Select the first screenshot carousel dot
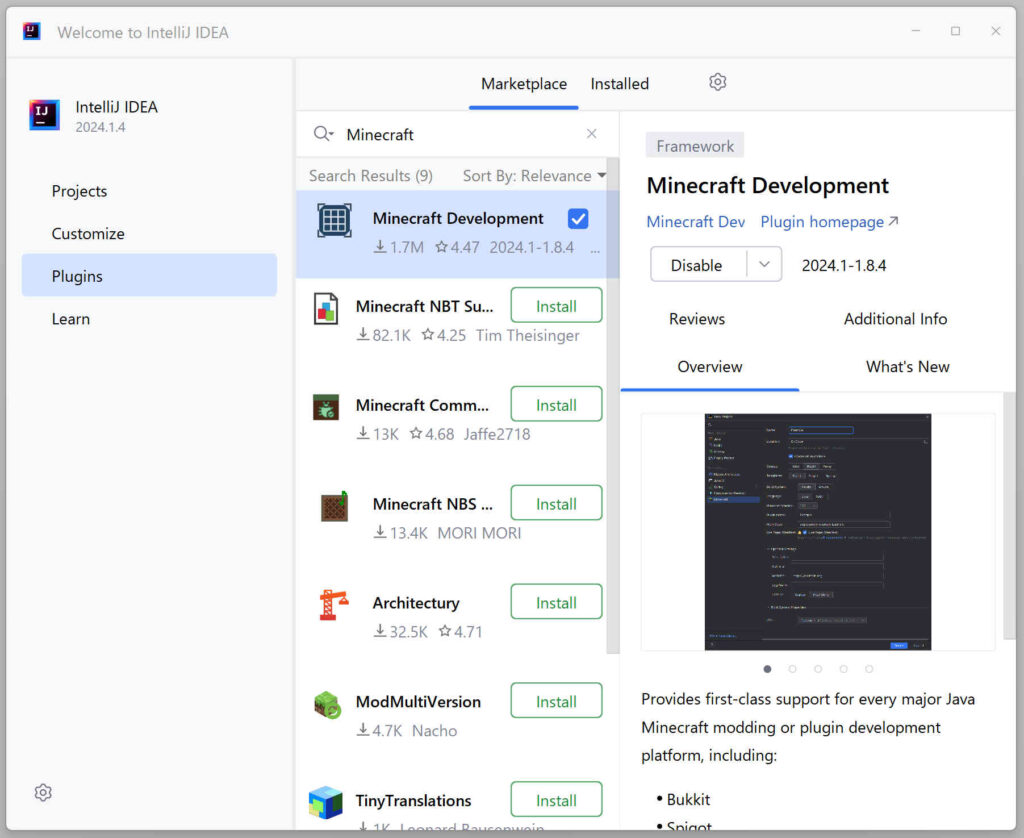Viewport: 1024px width, 838px height. tap(767, 669)
